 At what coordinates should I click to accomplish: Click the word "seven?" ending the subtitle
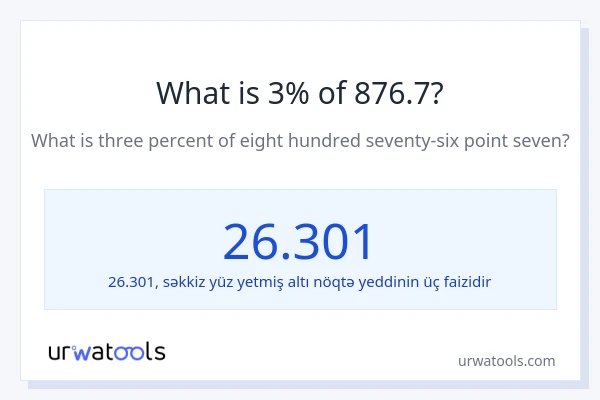(x=541, y=141)
